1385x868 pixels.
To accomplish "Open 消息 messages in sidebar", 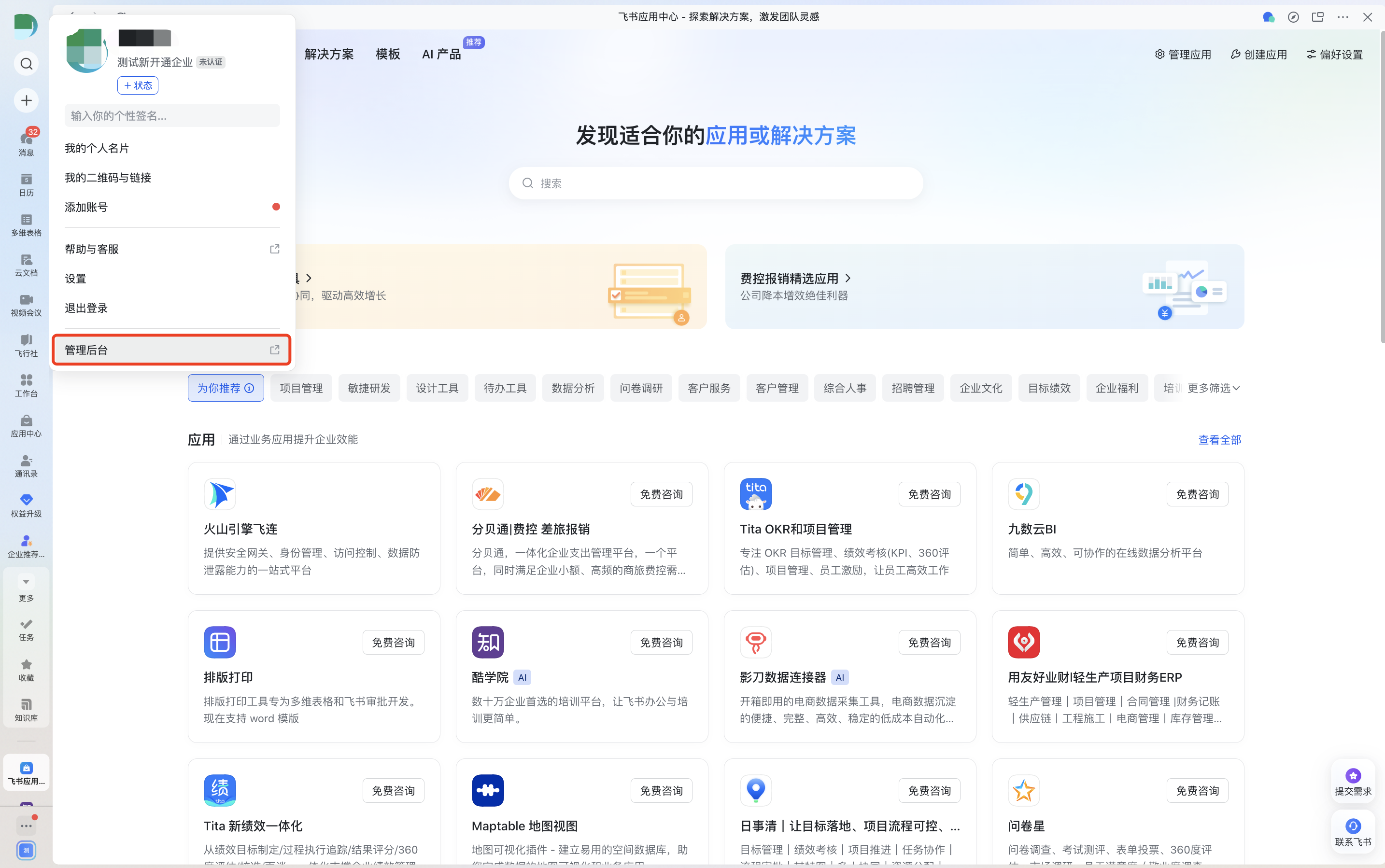I will (x=27, y=142).
